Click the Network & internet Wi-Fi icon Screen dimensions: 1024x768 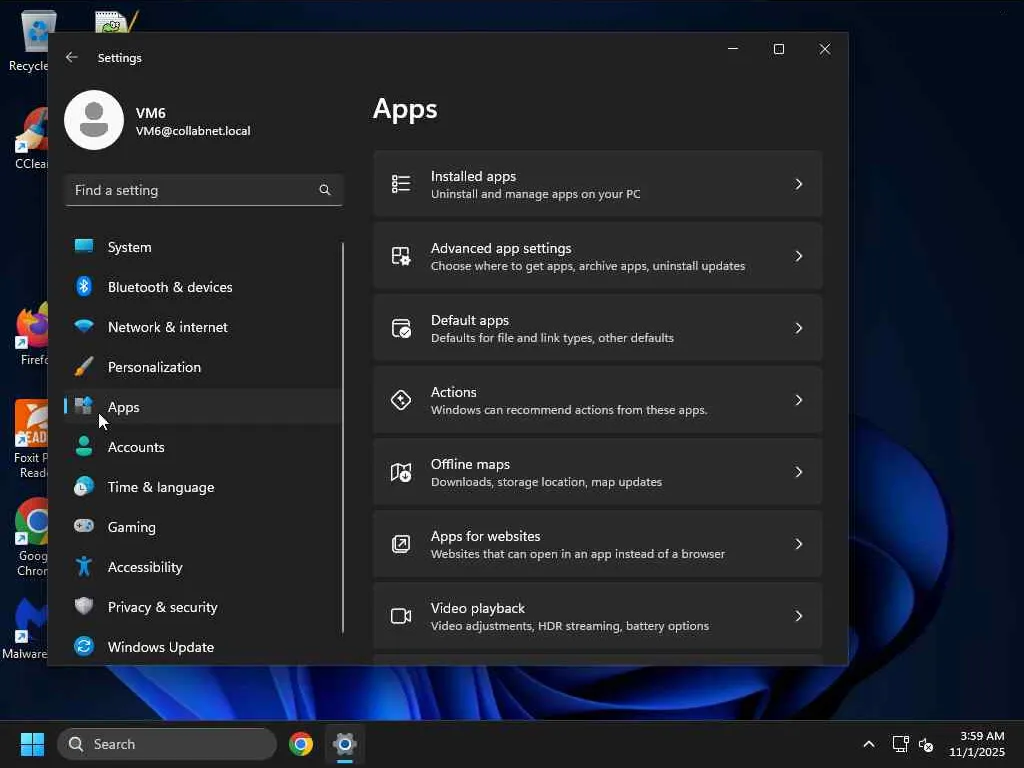click(84, 327)
